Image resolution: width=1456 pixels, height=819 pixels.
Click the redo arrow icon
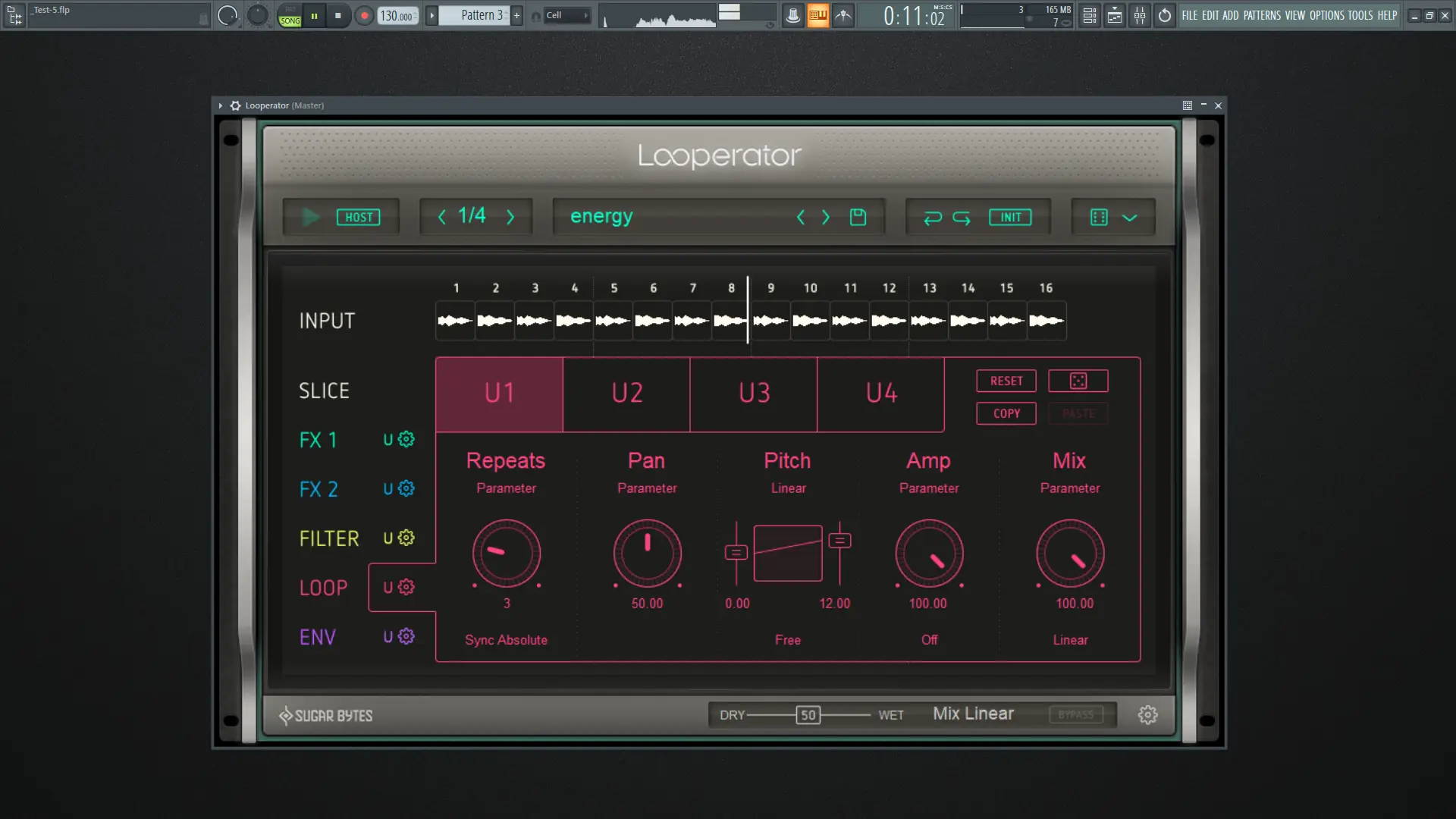[962, 218]
